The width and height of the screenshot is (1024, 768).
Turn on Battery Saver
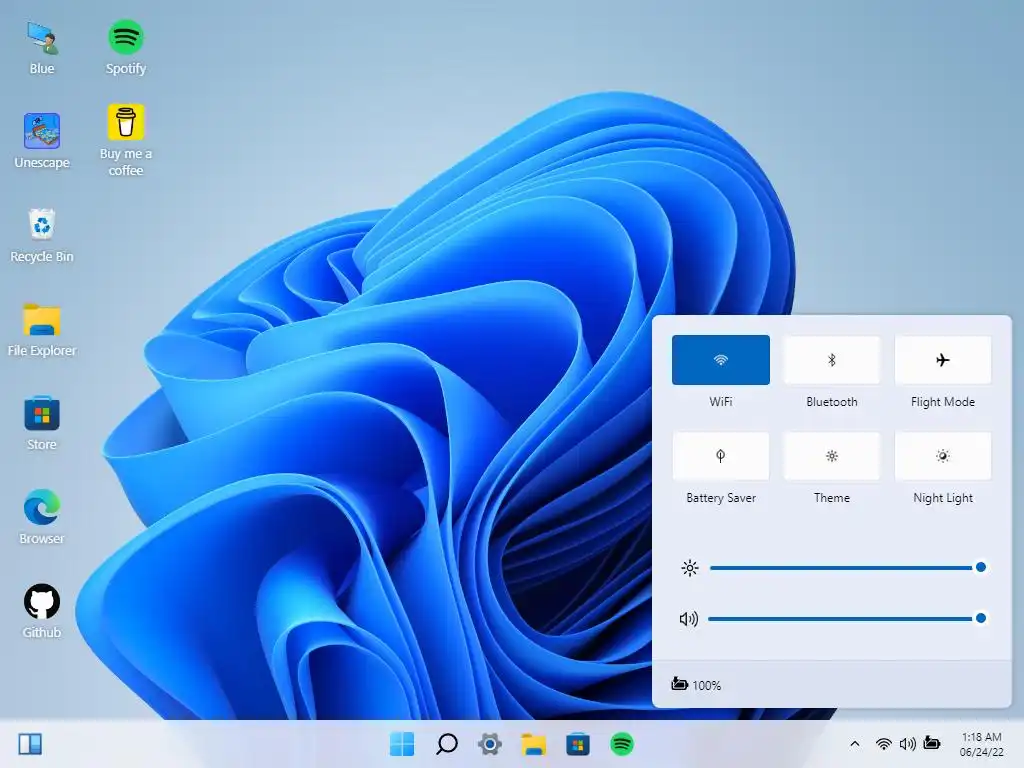tap(720, 456)
